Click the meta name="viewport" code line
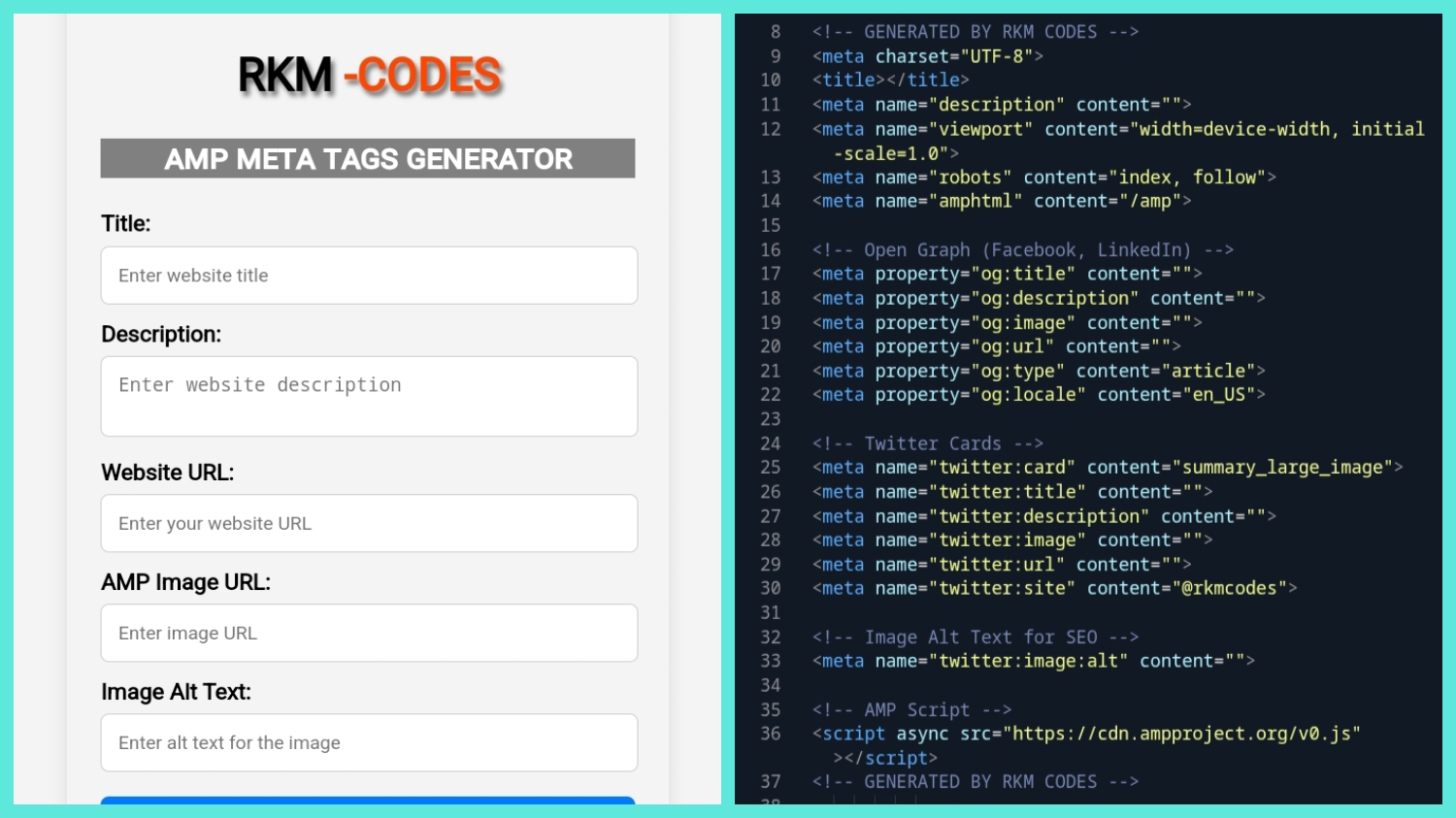 pos(1118,141)
